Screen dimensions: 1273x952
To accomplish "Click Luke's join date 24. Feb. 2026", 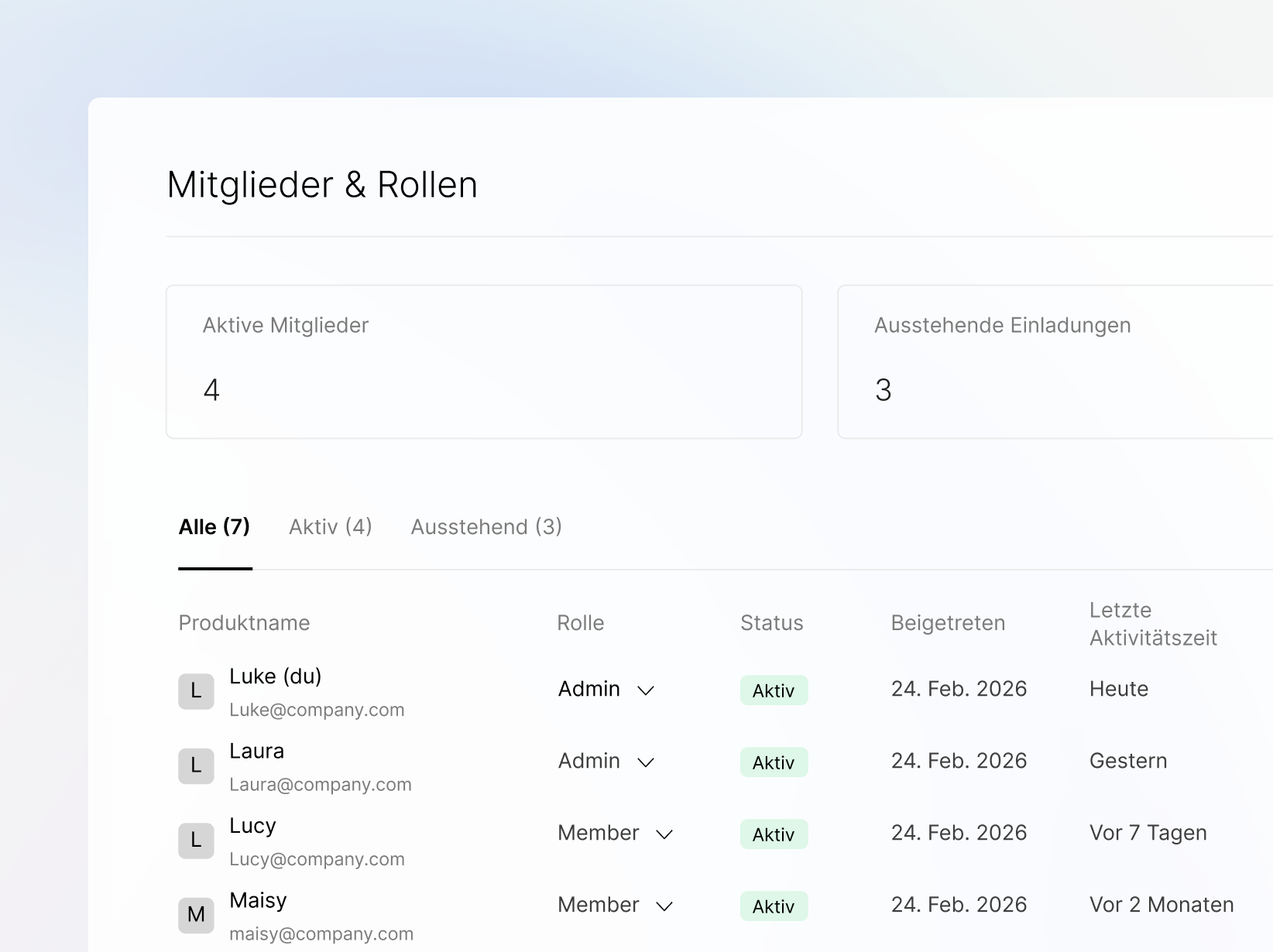I will 959,689.
